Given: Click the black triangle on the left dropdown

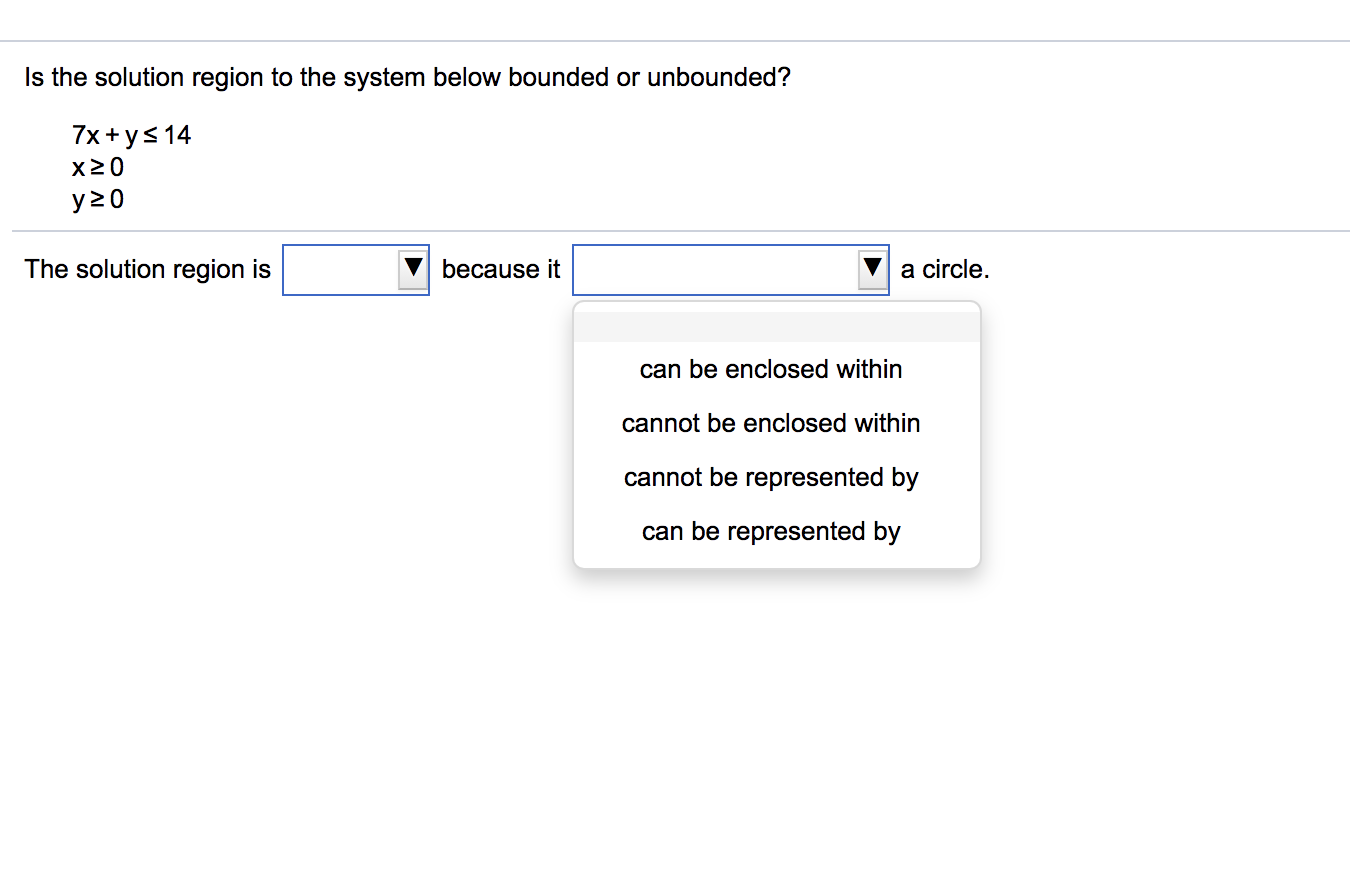Looking at the screenshot, I should 412,268.
